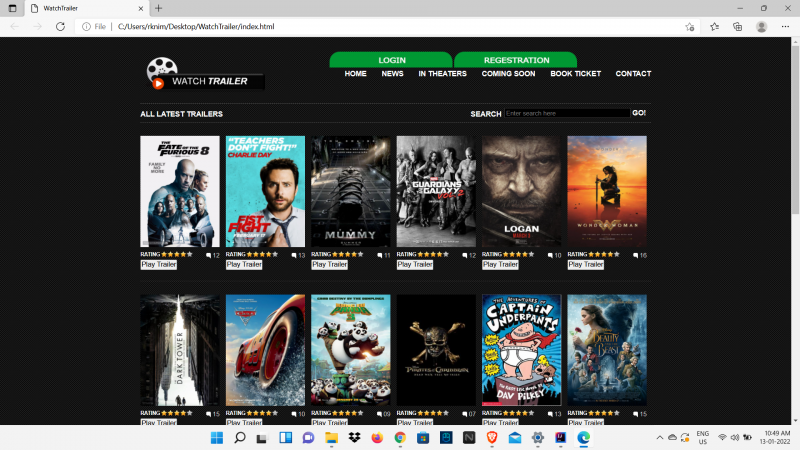Open the Fate of the Furious 8 poster
The height and width of the screenshot is (450, 800).
(x=180, y=191)
